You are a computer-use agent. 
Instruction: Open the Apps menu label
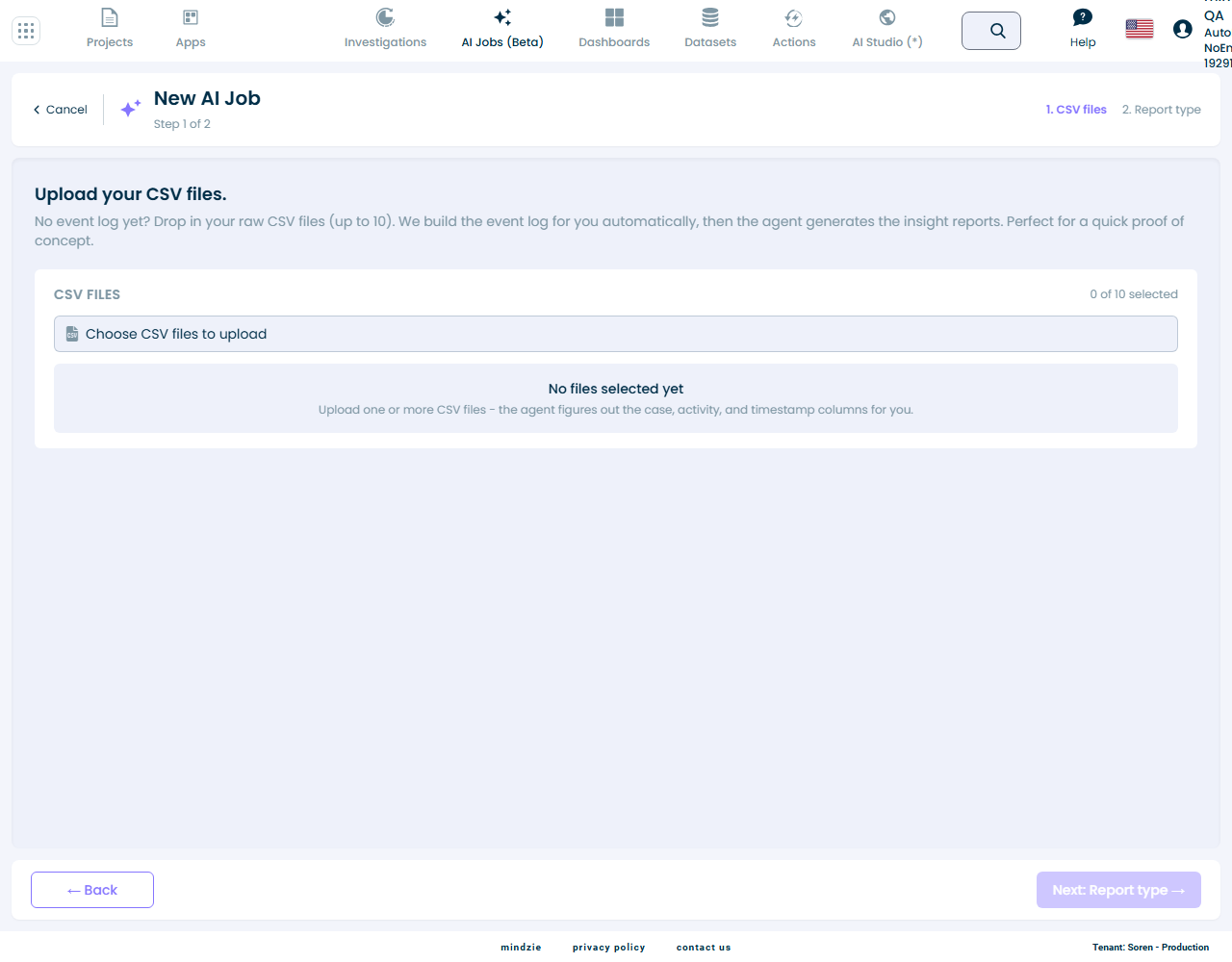pyautogui.click(x=191, y=42)
